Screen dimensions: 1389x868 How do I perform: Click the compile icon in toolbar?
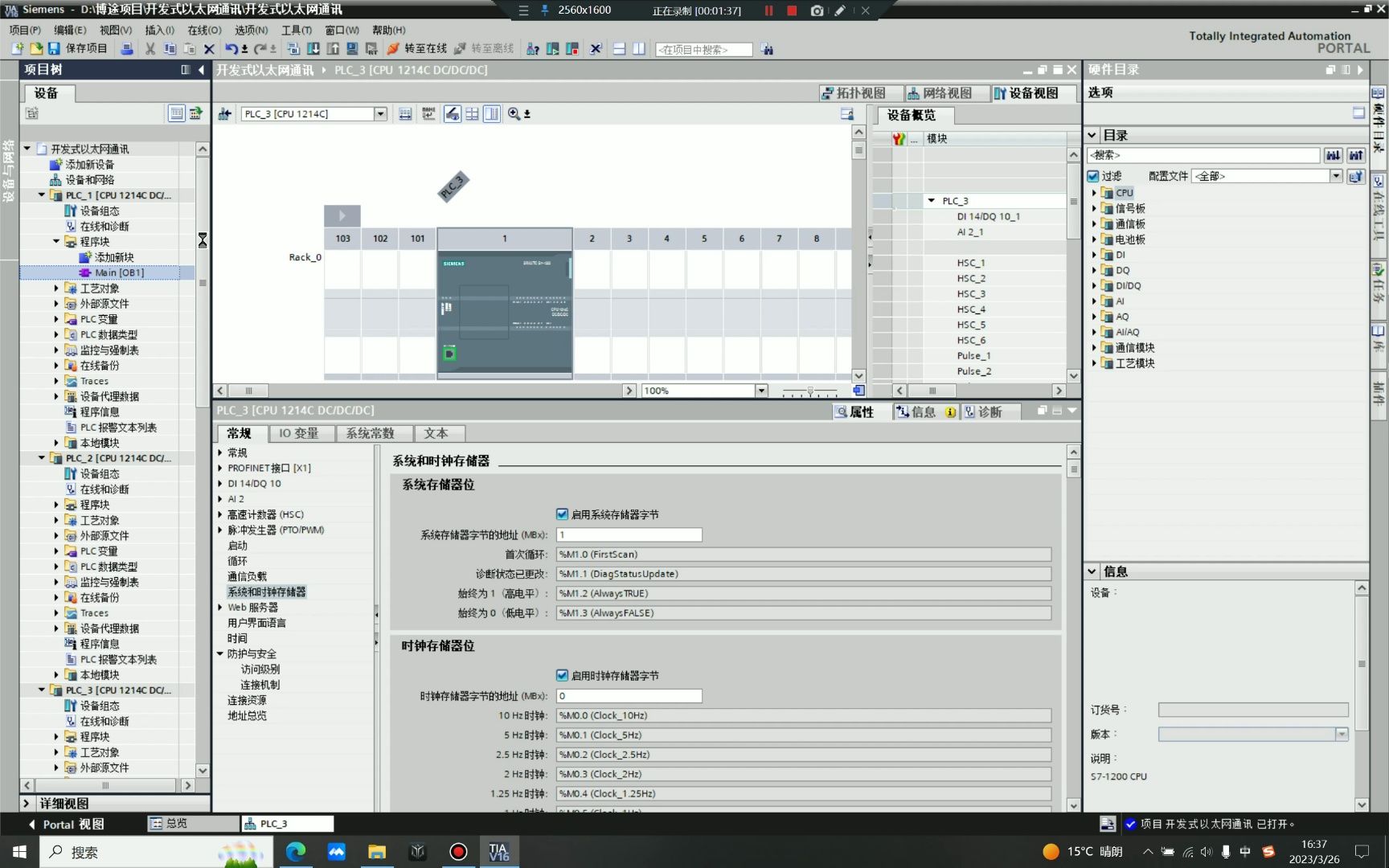(293, 49)
